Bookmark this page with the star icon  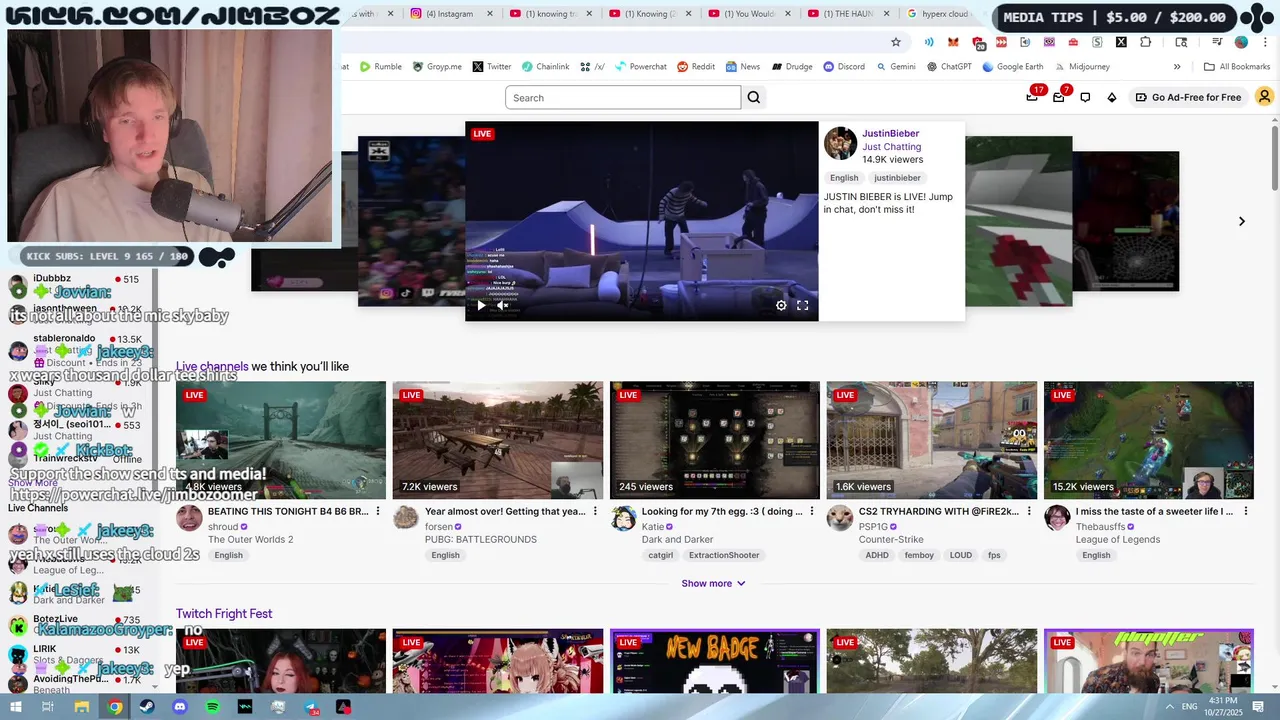(x=896, y=42)
